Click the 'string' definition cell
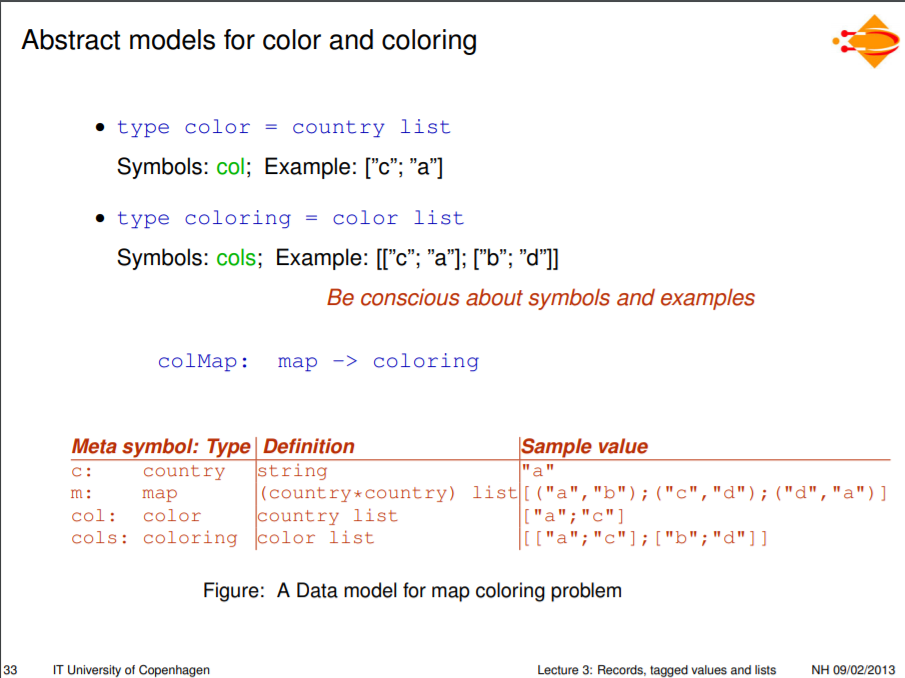 pyautogui.click(x=293, y=471)
